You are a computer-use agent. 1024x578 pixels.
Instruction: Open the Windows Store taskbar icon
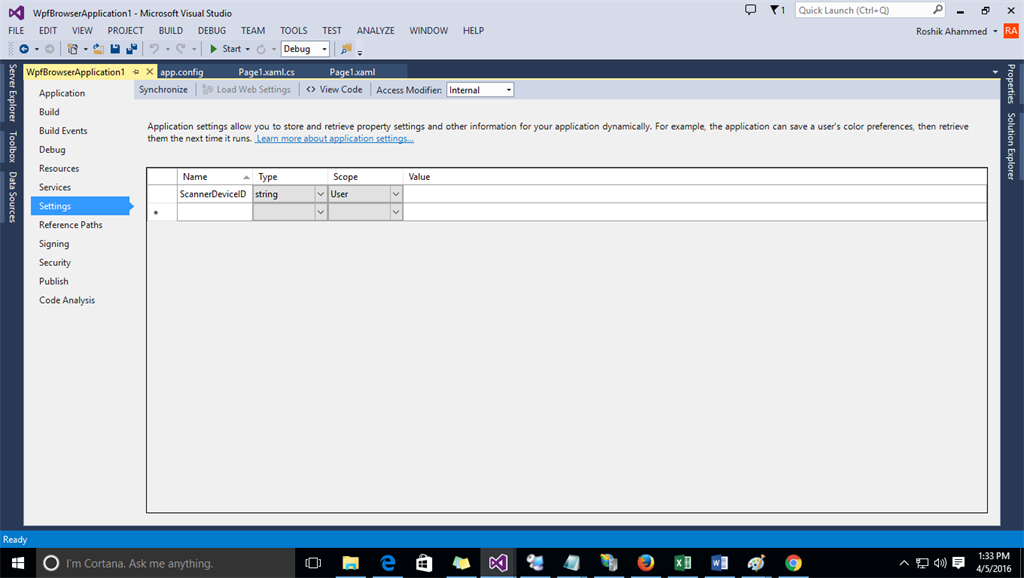click(424, 563)
